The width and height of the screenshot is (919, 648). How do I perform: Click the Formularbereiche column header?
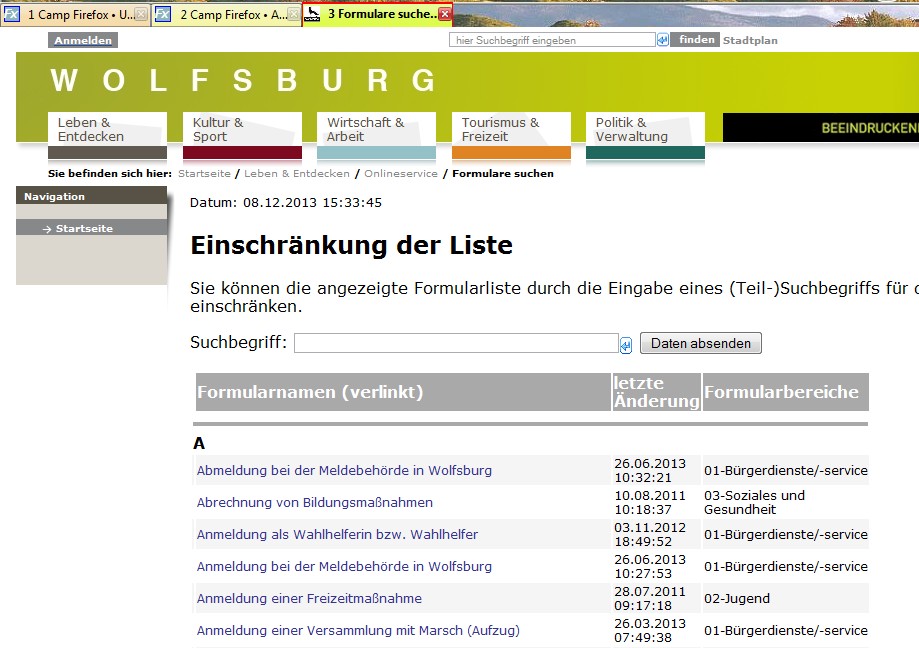pyautogui.click(x=785, y=392)
